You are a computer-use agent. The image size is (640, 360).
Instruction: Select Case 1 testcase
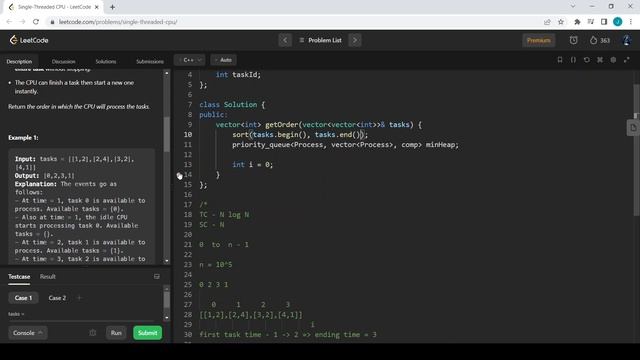tap(23, 298)
